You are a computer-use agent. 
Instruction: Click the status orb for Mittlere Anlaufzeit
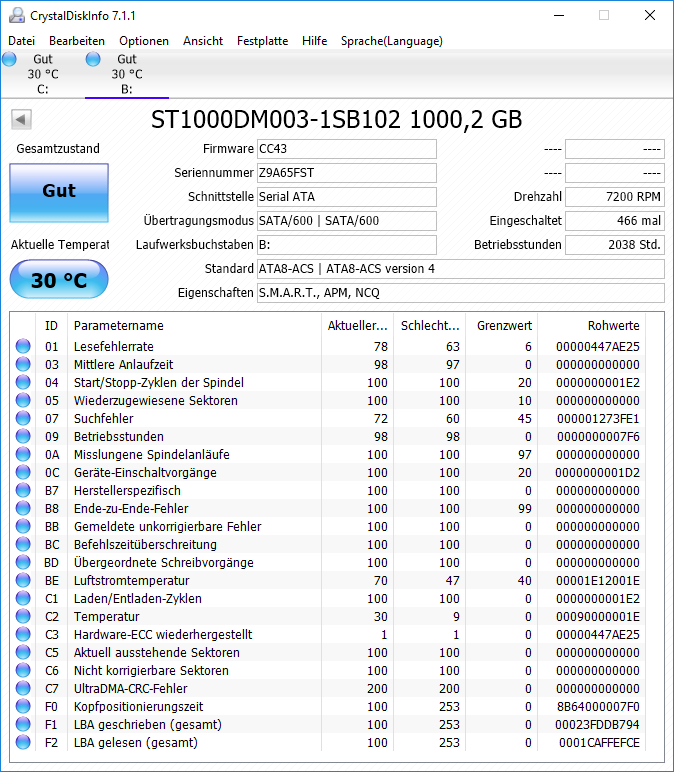(x=23, y=364)
